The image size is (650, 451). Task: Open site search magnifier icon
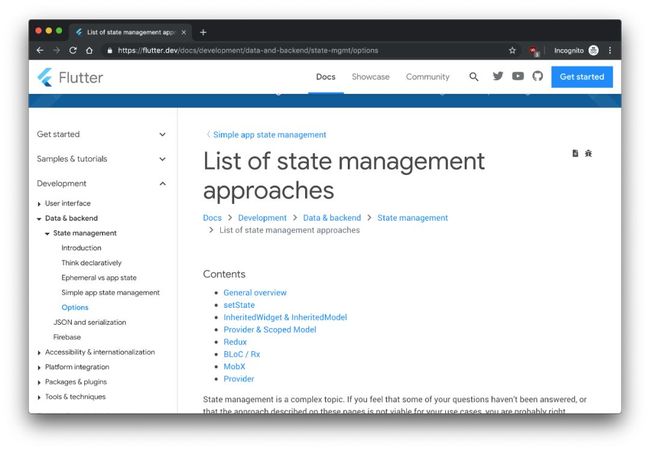[474, 77]
